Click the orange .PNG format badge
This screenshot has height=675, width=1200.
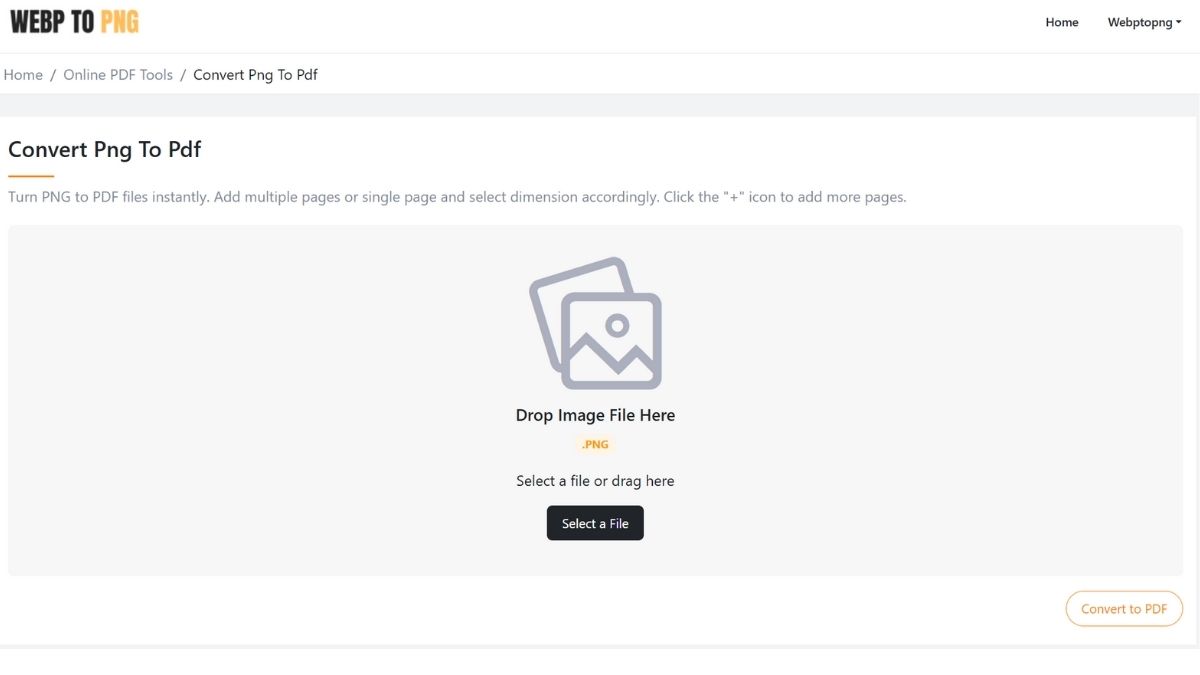tap(595, 445)
